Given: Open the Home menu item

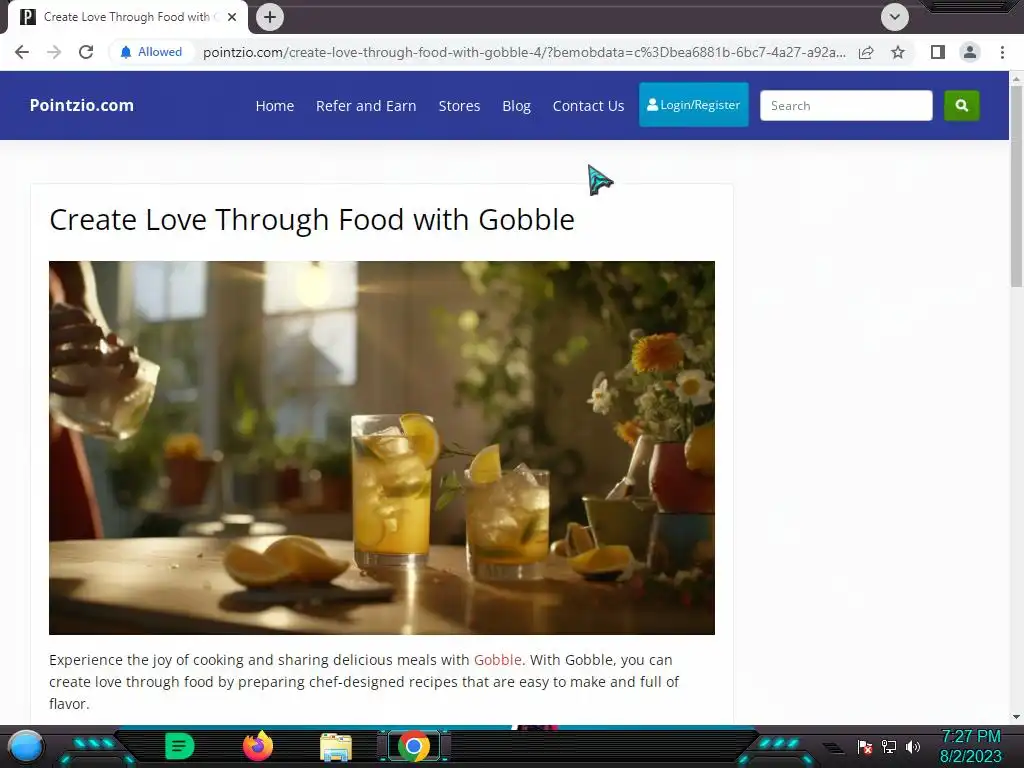Looking at the screenshot, I should [x=275, y=106].
